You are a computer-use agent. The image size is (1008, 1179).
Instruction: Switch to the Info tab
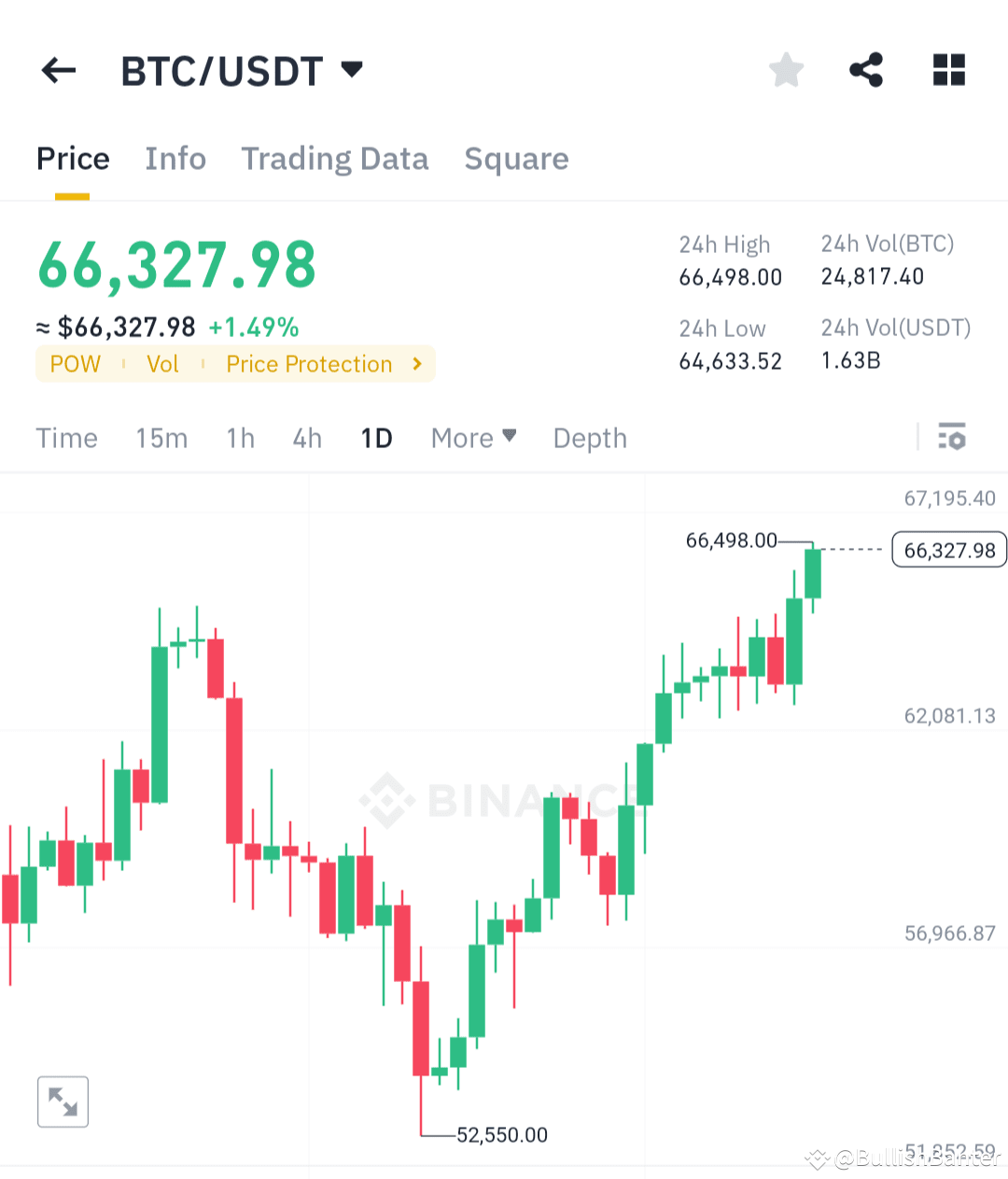click(175, 159)
